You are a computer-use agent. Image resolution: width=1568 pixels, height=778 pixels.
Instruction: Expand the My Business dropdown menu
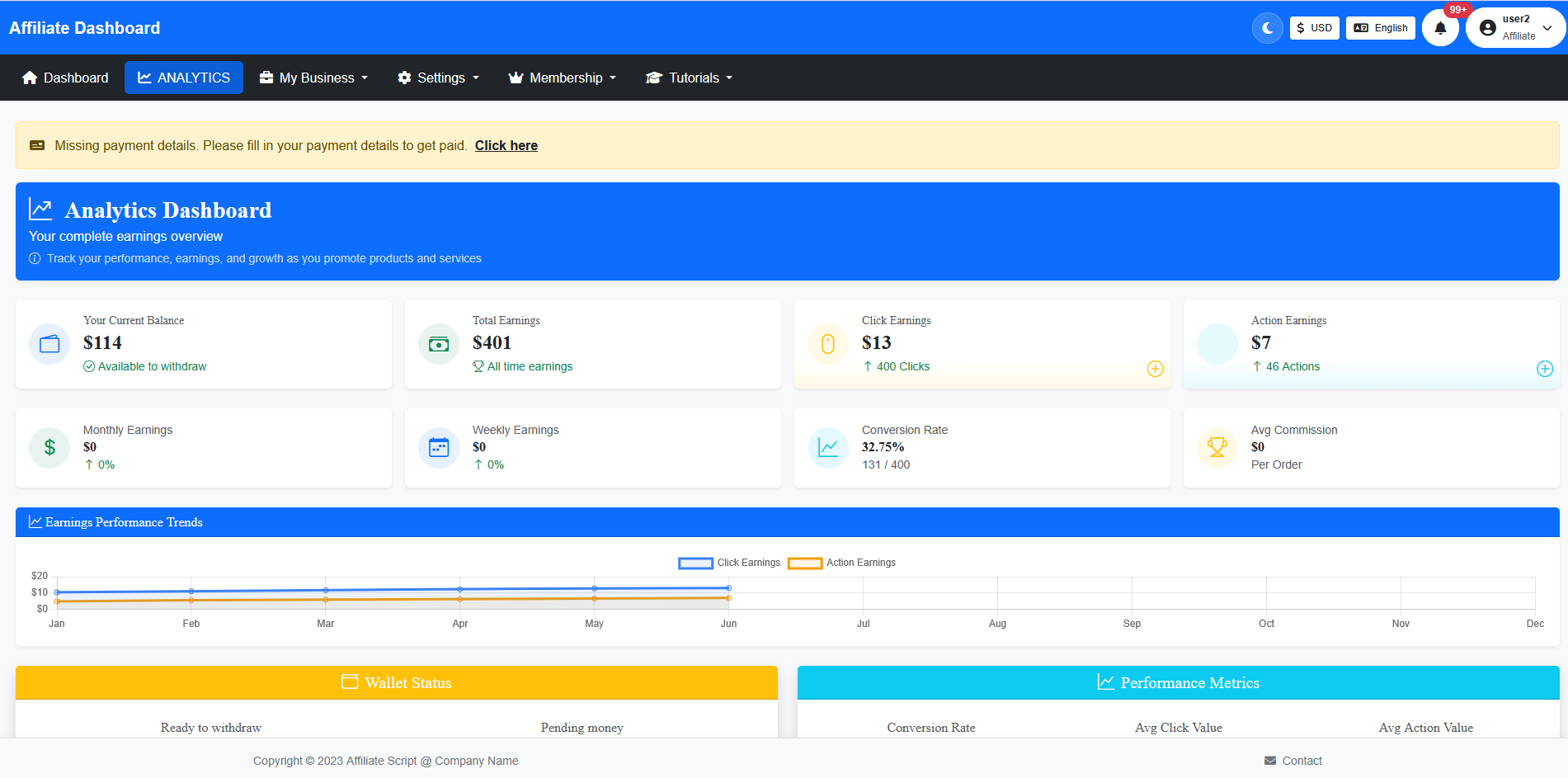[313, 78]
